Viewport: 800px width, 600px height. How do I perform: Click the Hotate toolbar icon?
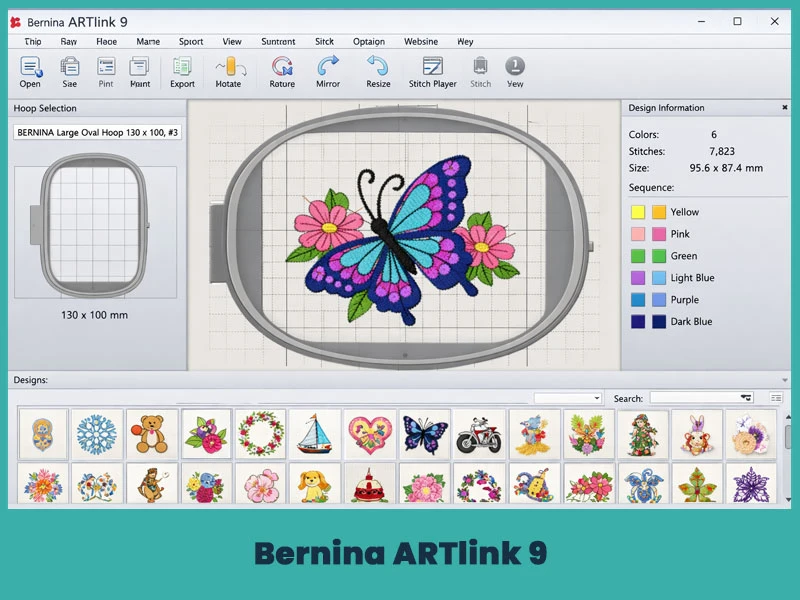tap(231, 67)
